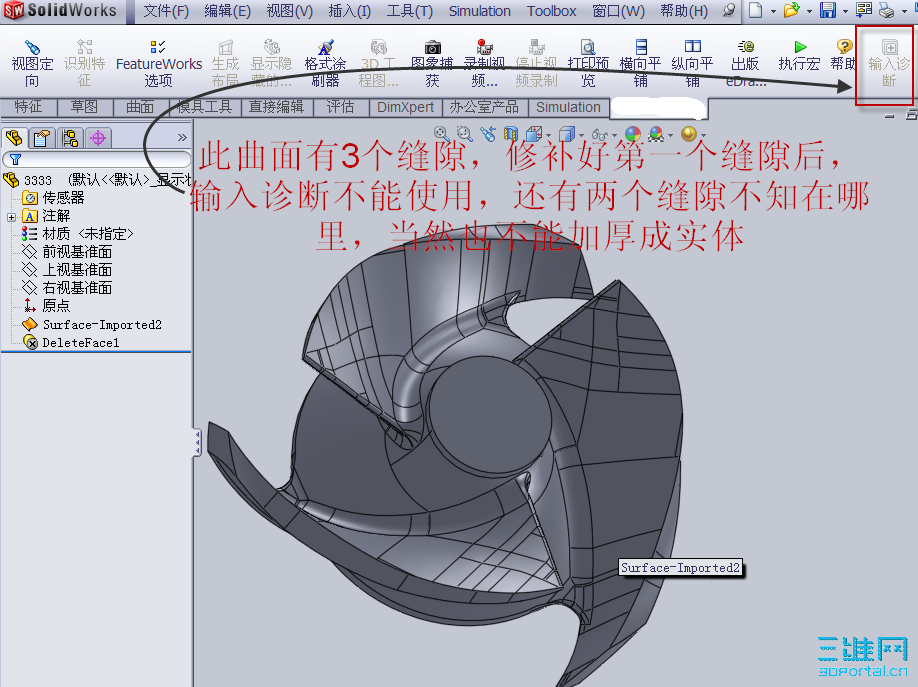
Task: Open dropdown arrow next to New document
Action: tap(773, 11)
